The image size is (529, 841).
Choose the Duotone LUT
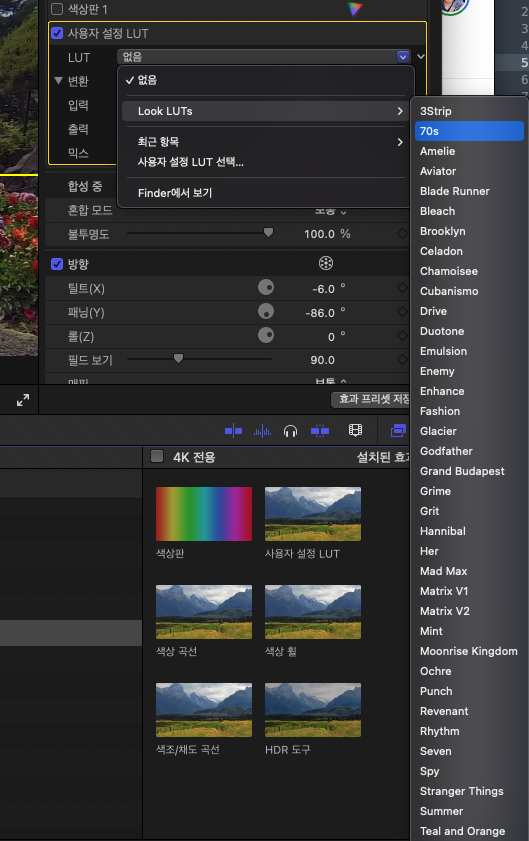(469, 331)
